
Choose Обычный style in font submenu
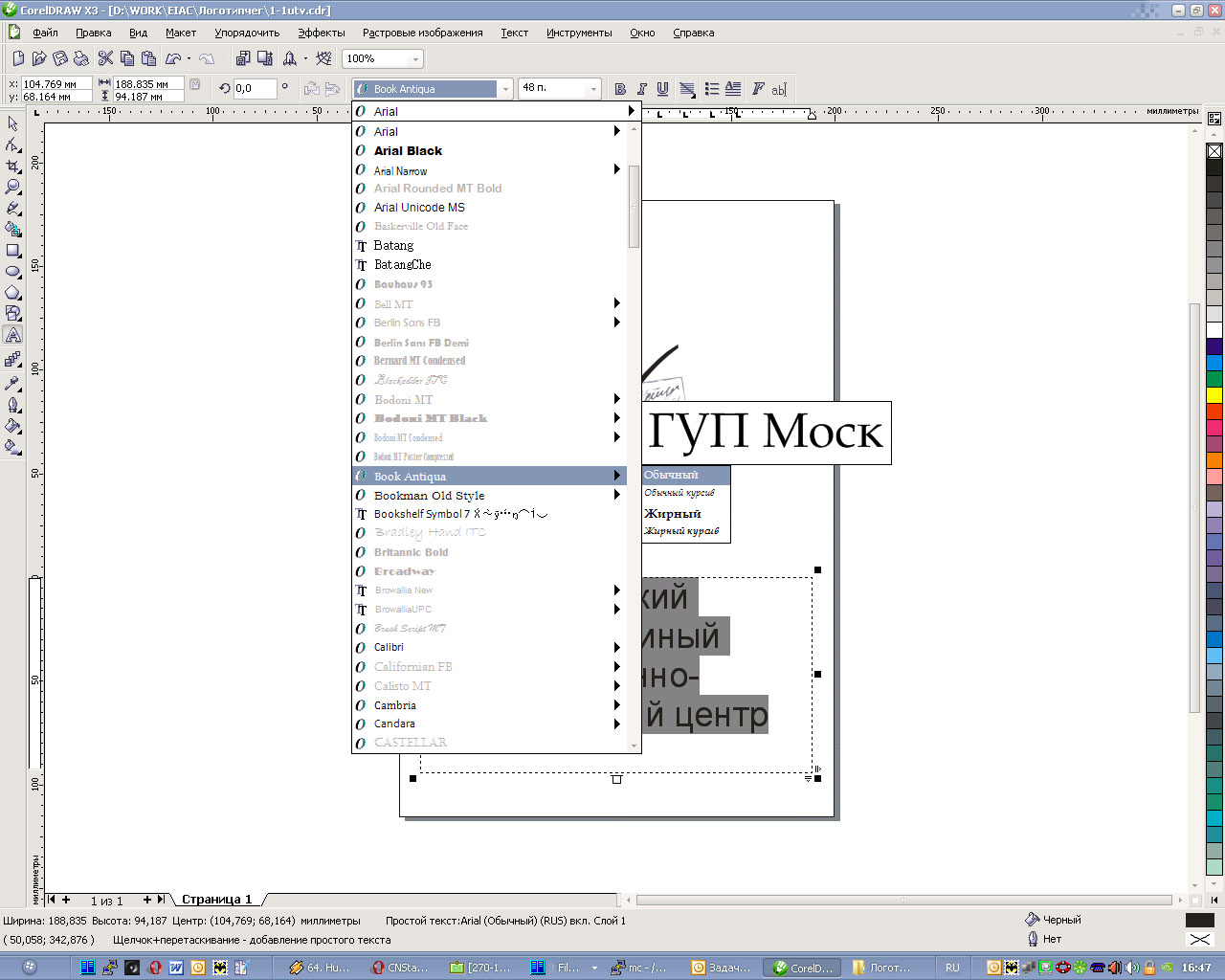[x=686, y=475]
